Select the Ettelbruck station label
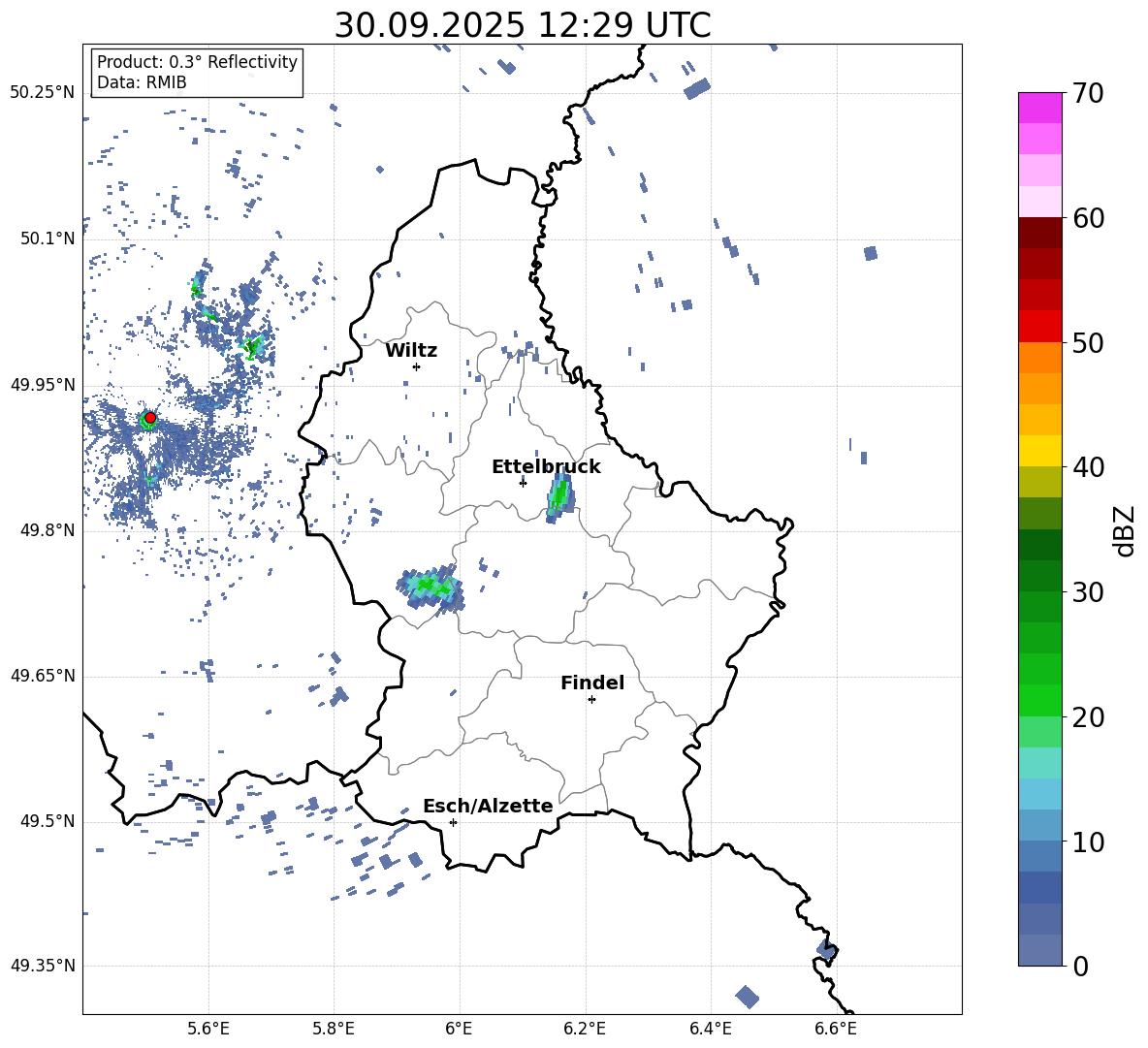This screenshot has height=1048, width=1148. 546,467
